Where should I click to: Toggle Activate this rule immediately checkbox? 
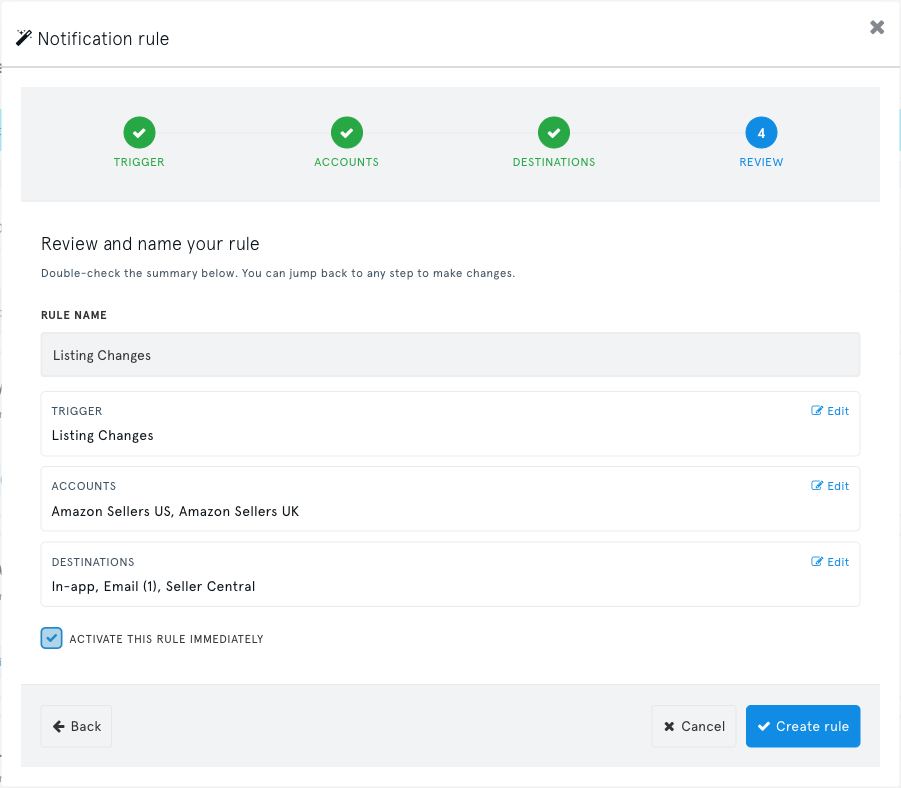pos(51,638)
